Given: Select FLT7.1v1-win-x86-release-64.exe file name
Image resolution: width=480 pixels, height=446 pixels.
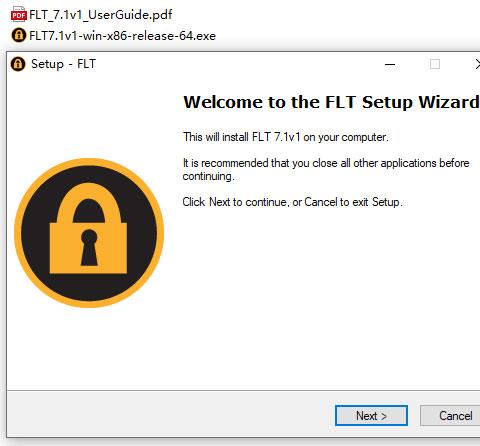Looking at the screenshot, I should click(x=122, y=36).
